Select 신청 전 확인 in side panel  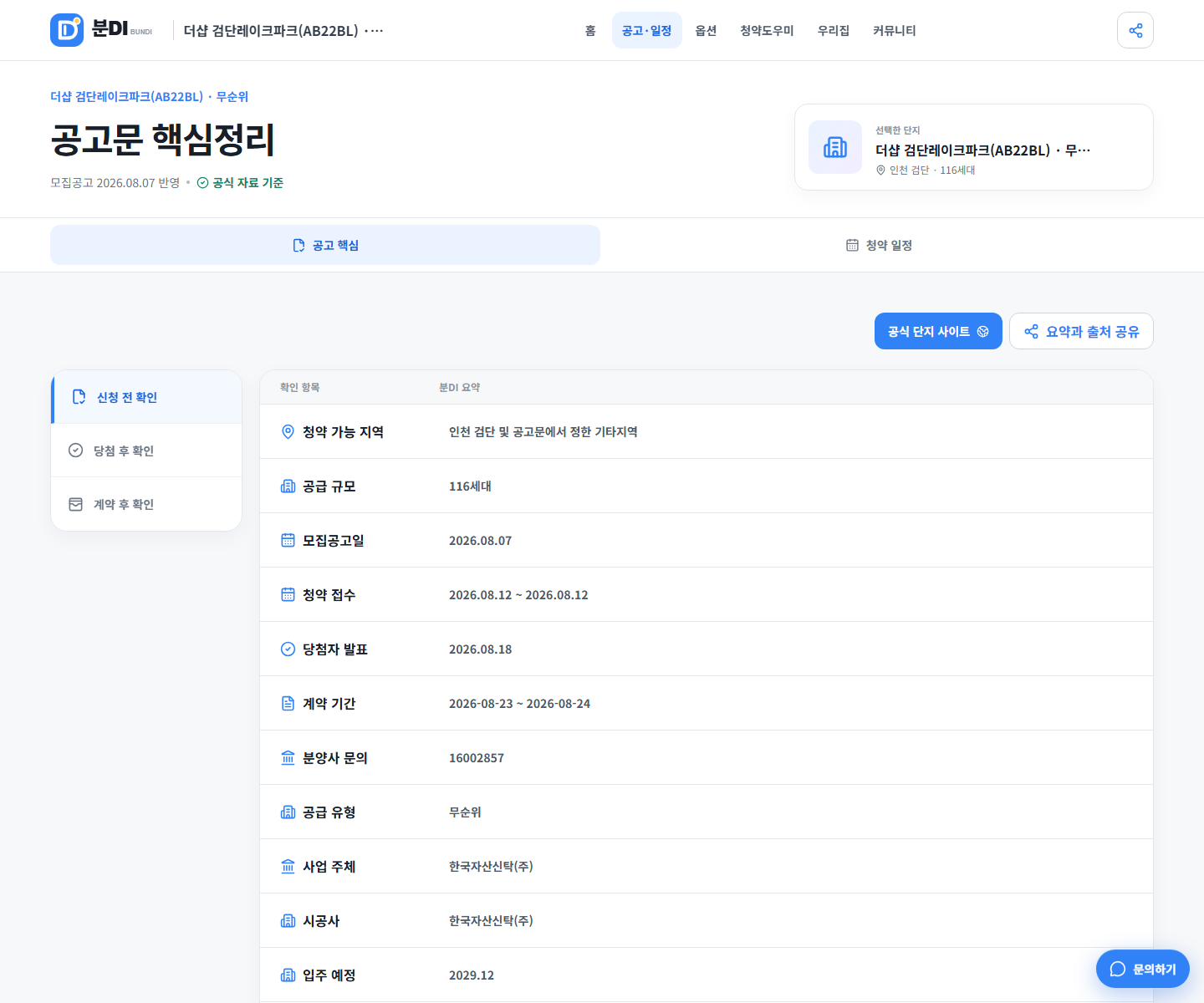pyautogui.click(x=146, y=397)
